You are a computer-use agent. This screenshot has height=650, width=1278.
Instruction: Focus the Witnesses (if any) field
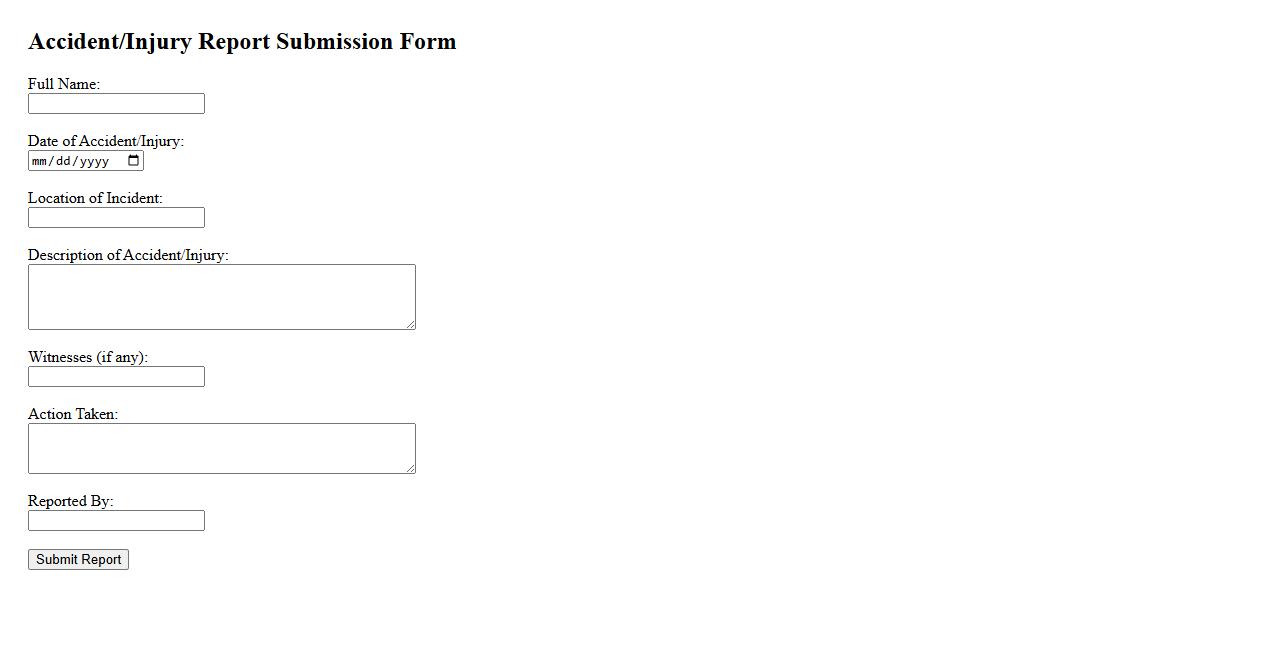116,377
